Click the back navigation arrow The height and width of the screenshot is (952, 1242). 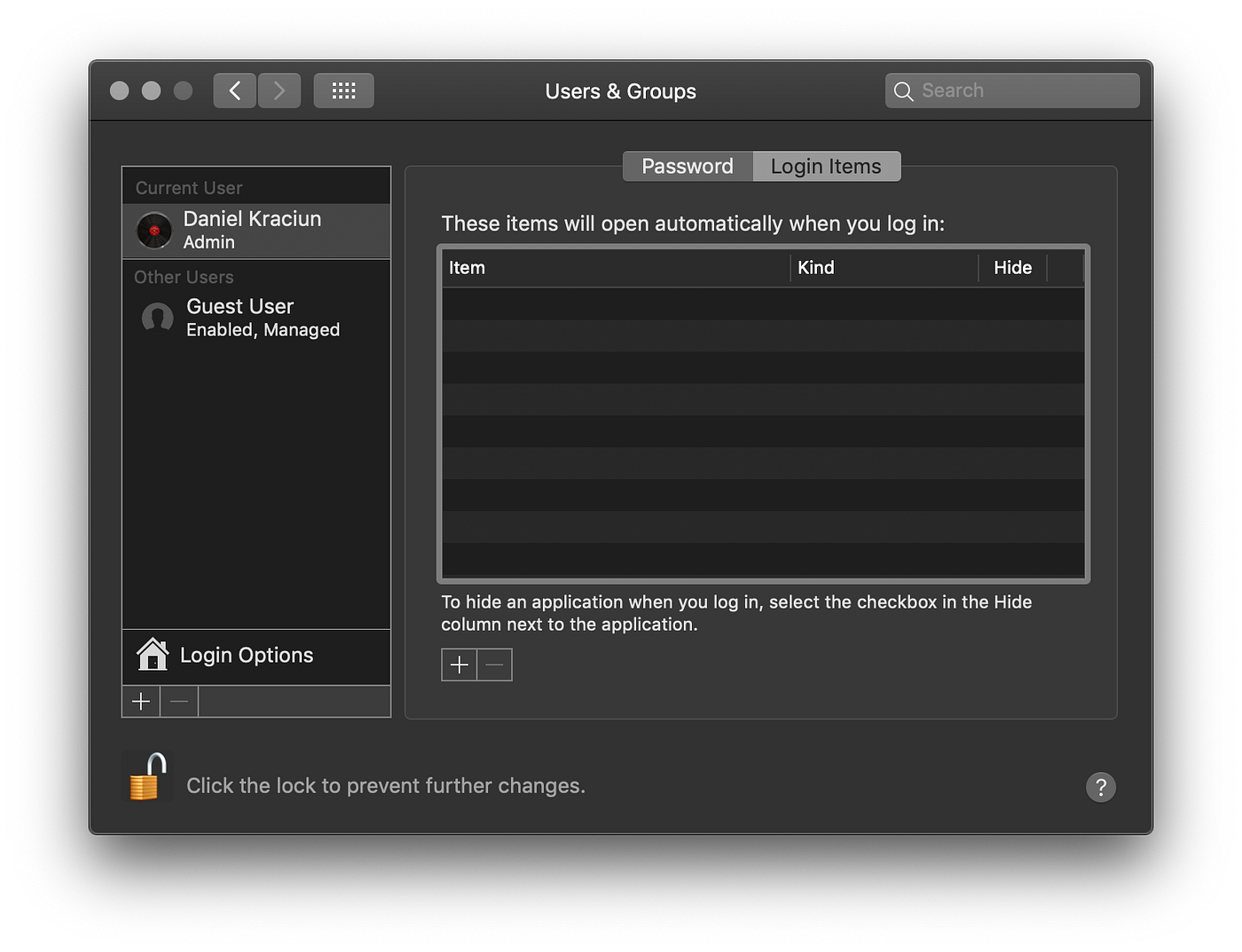(x=234, y=90)
